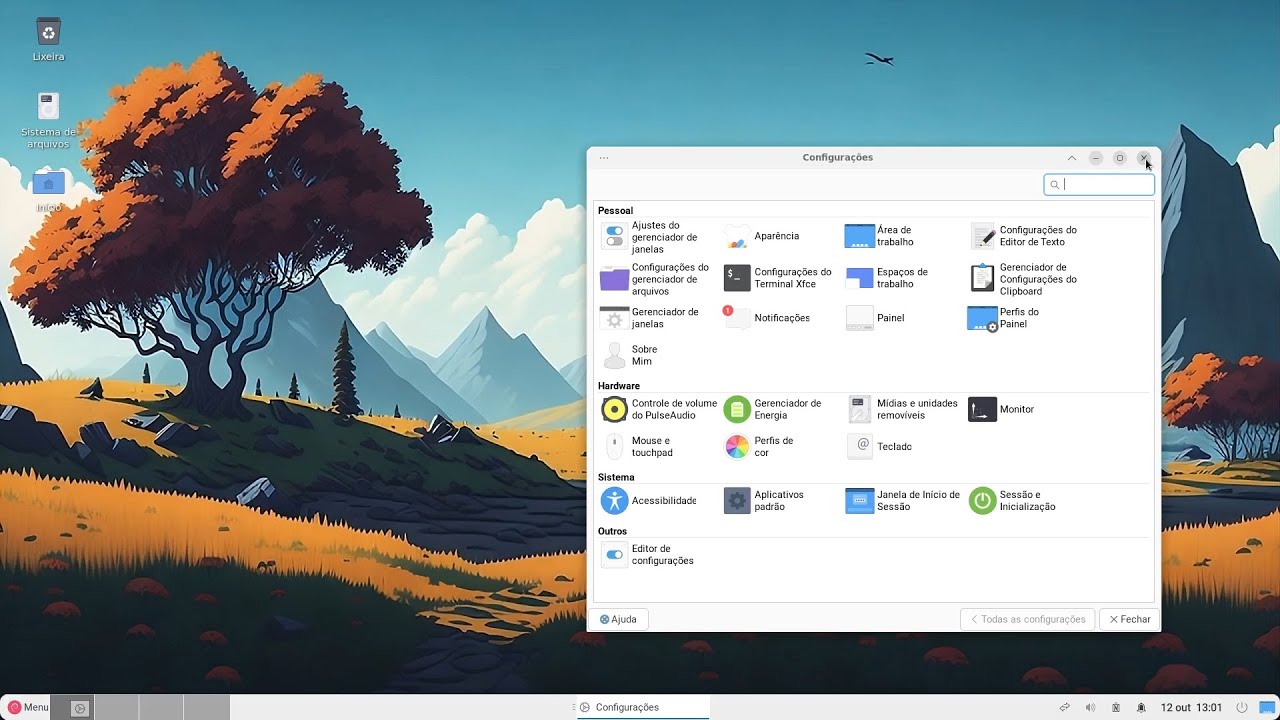The width and height of the screenshot is (1280, 720).
Task: Click the power manager tray icon
Action: 1116,707
